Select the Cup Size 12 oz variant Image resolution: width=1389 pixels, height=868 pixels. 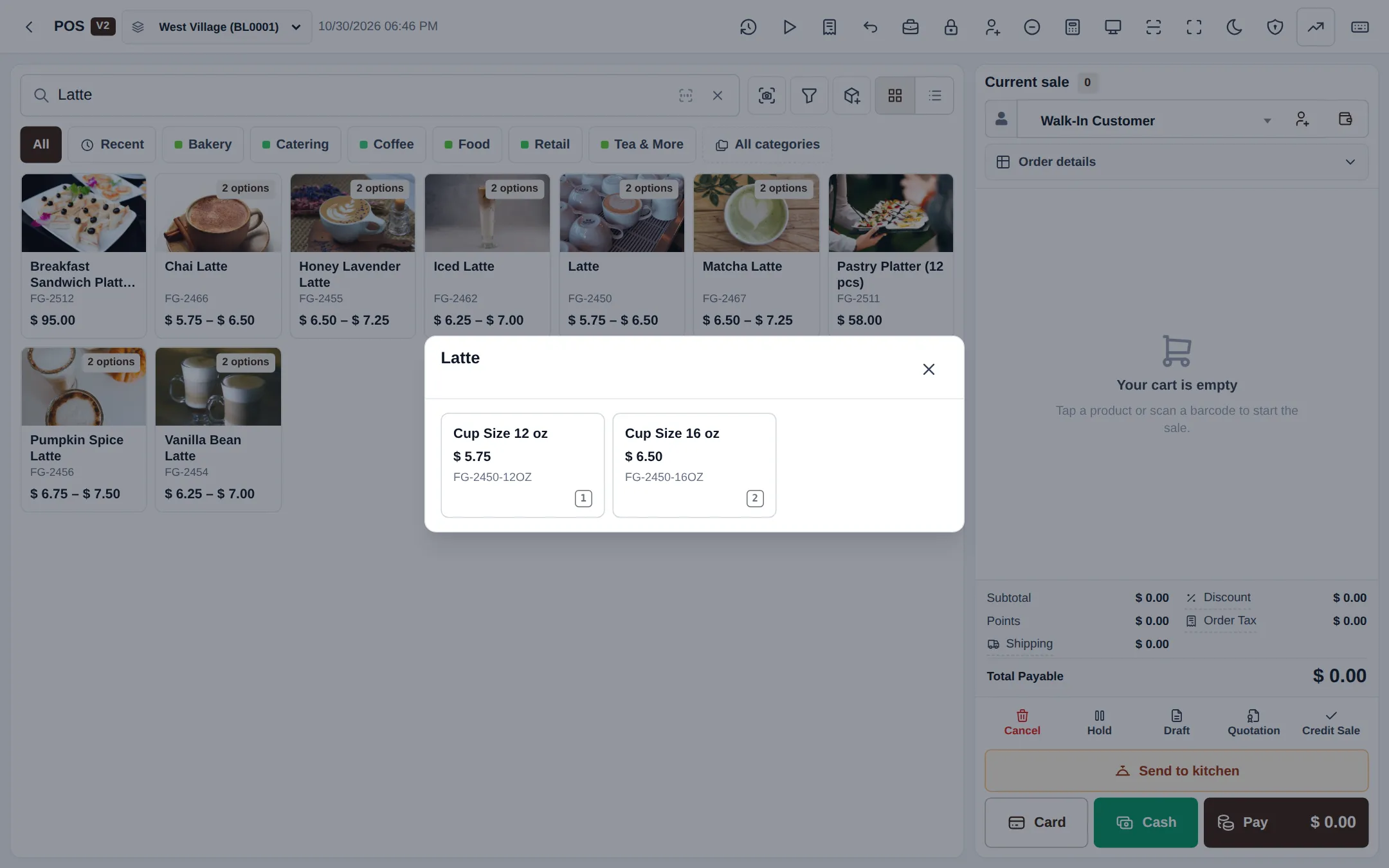tap(522, 465)
